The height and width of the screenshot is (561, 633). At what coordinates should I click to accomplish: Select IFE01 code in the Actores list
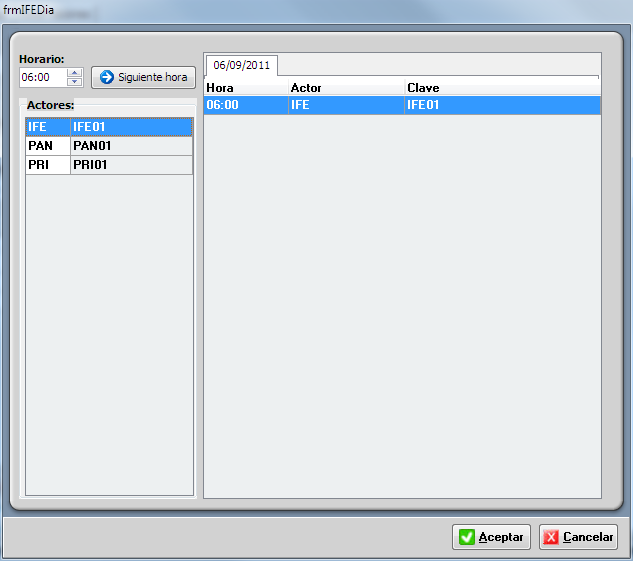tap(131, 127)
